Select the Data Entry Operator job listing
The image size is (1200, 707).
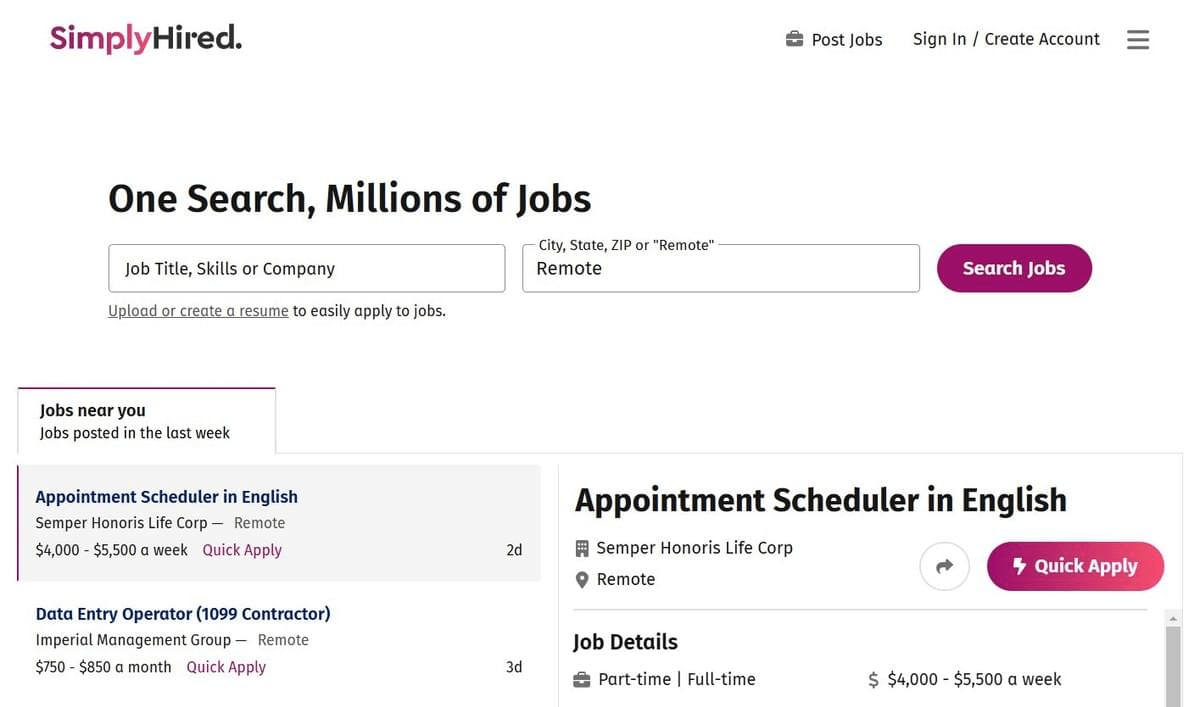pyautogui.click(x=182, y=613)
